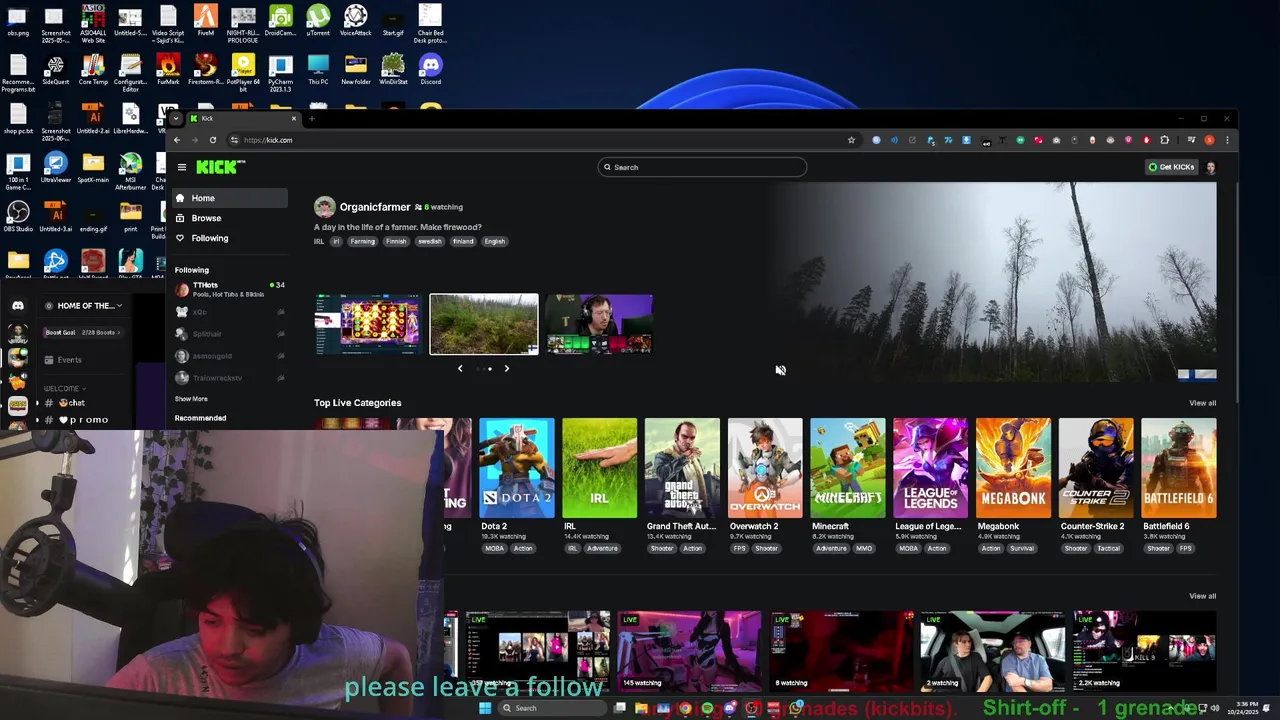Select the Farming tag chip
This screenshot has height=720, width=1280.
[362, 241]
